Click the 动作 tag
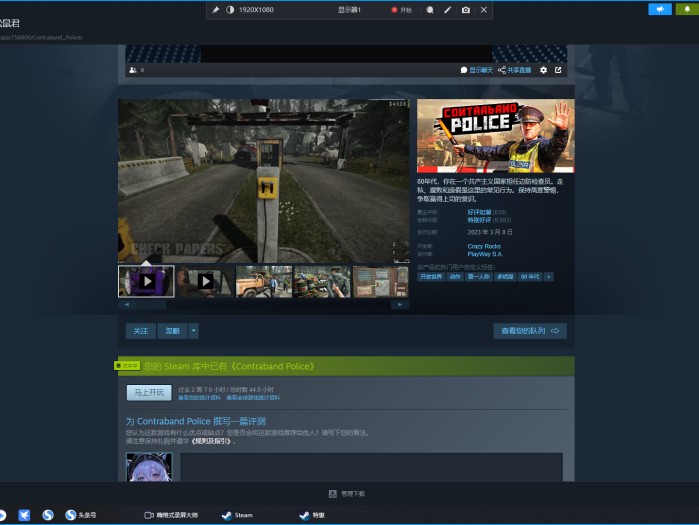699x525 pixels. point(455,277)
